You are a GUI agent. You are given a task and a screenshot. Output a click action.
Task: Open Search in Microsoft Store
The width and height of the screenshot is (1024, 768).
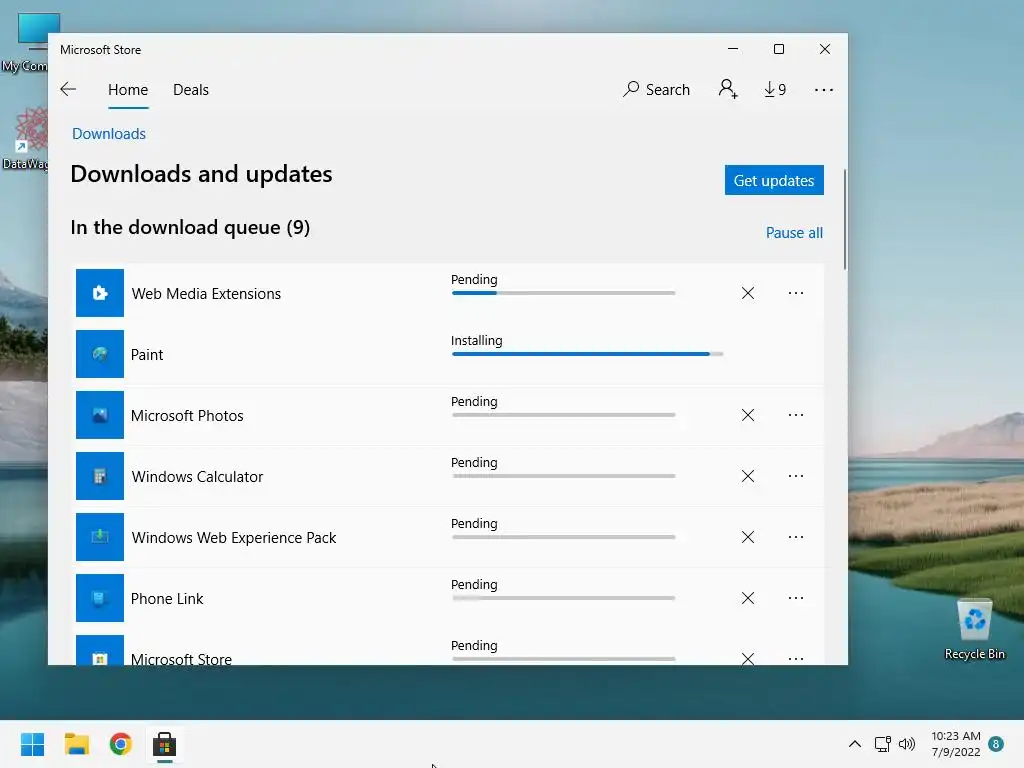(x=656, y=89)
